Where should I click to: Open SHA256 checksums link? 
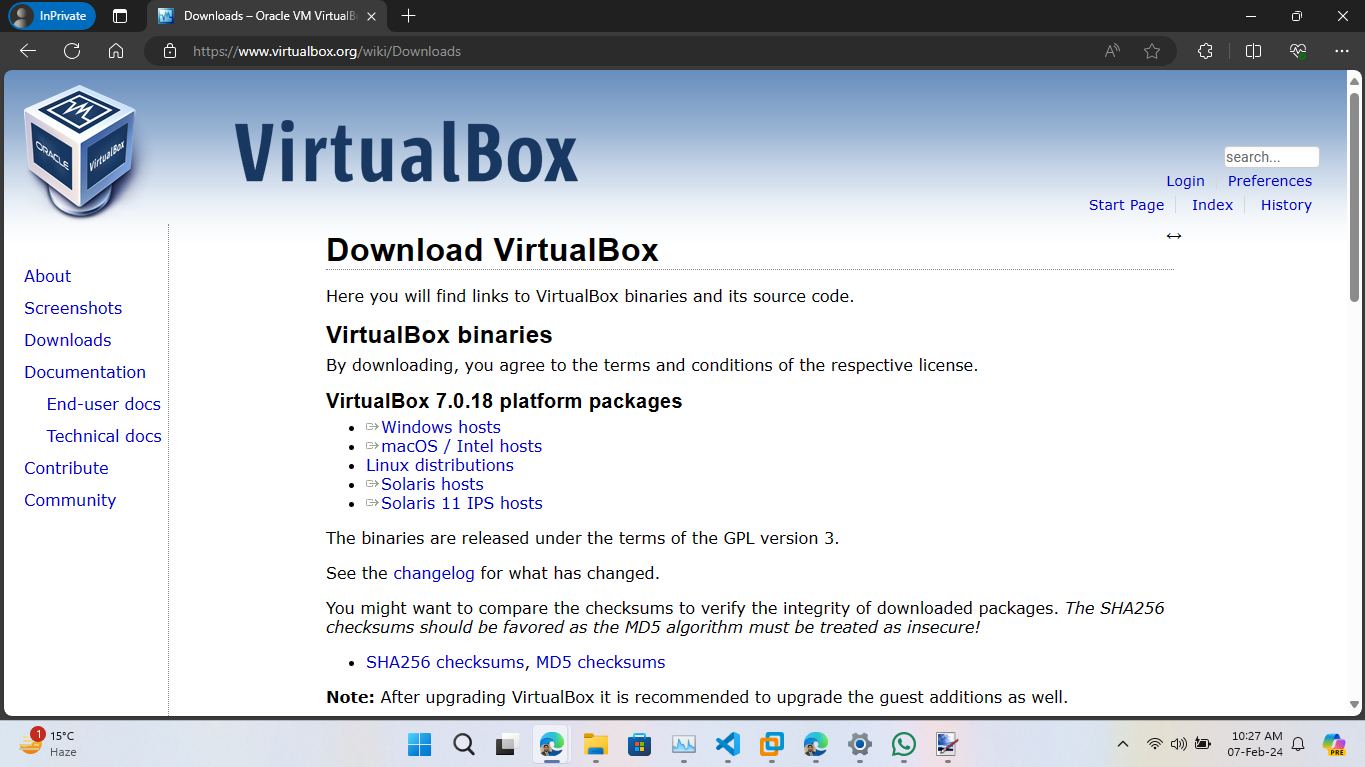445,662
